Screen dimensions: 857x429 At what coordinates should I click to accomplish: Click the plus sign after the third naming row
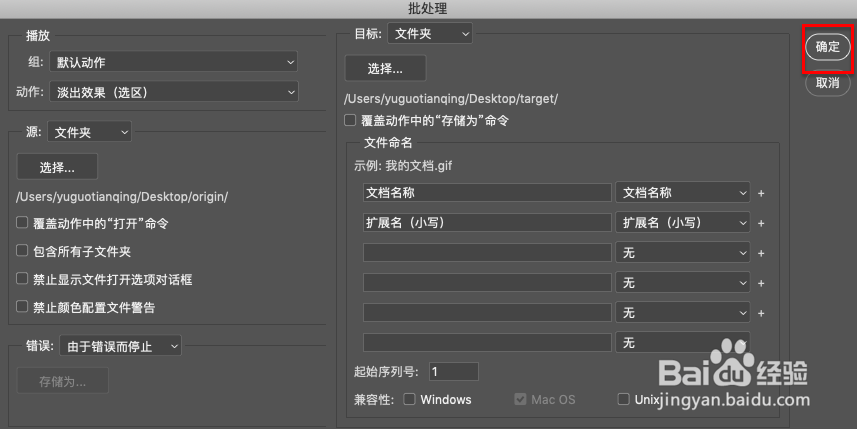761,254
